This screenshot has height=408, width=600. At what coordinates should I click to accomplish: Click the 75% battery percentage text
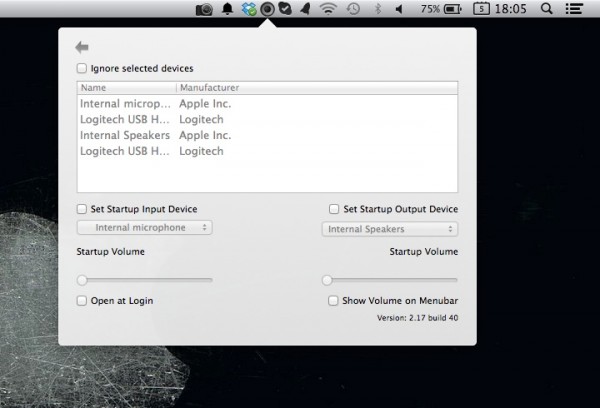click(x=430, y=9)
